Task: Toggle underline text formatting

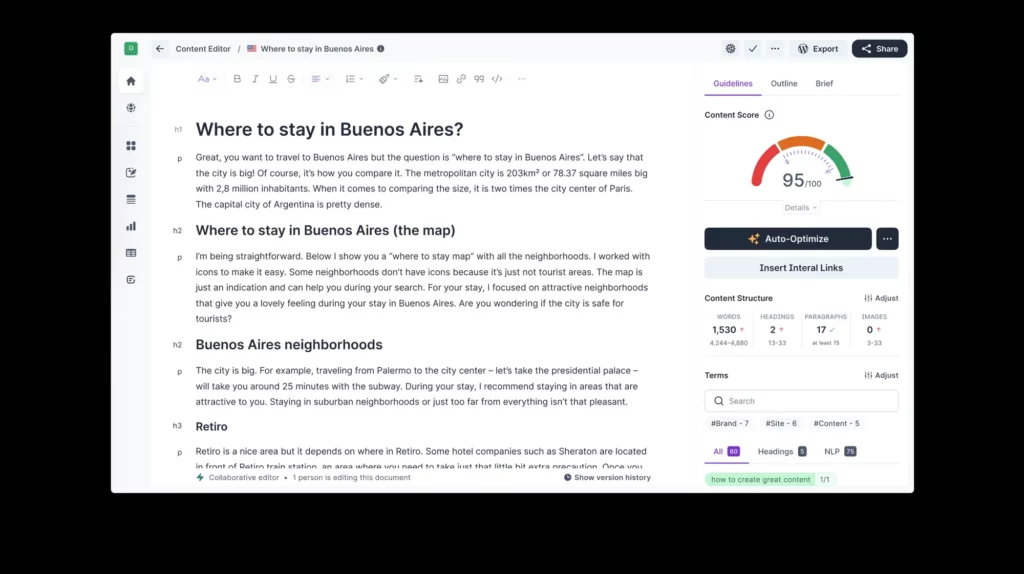Action: coord(273,79)
